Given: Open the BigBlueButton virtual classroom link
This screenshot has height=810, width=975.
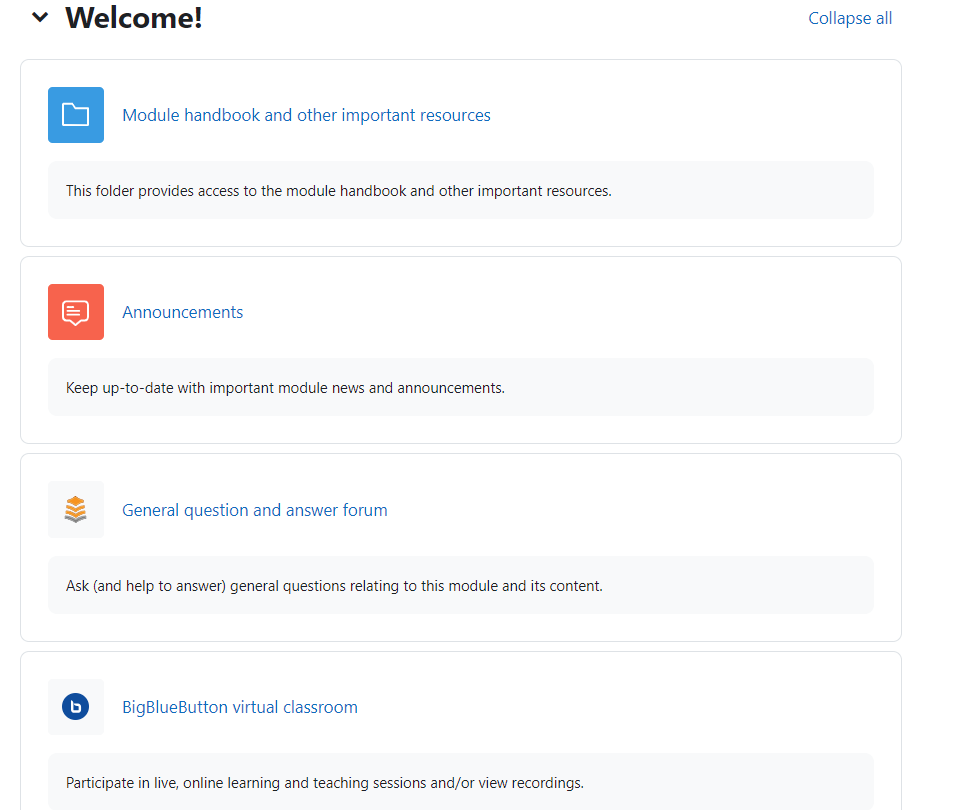Looking at the screenshot, I should tap(239, 707).
